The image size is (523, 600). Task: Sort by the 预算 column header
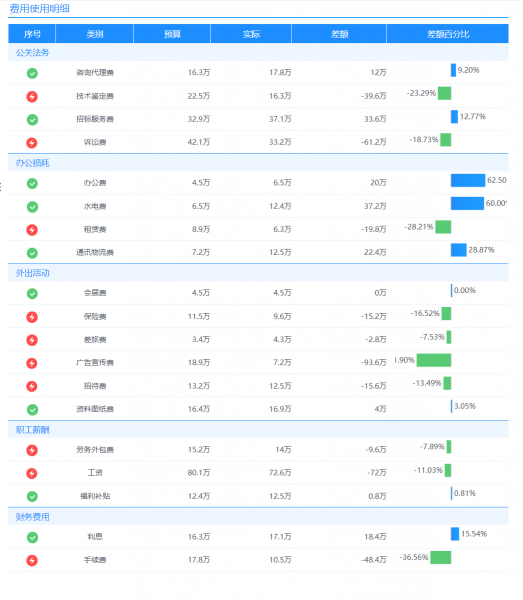pos(172,34)
